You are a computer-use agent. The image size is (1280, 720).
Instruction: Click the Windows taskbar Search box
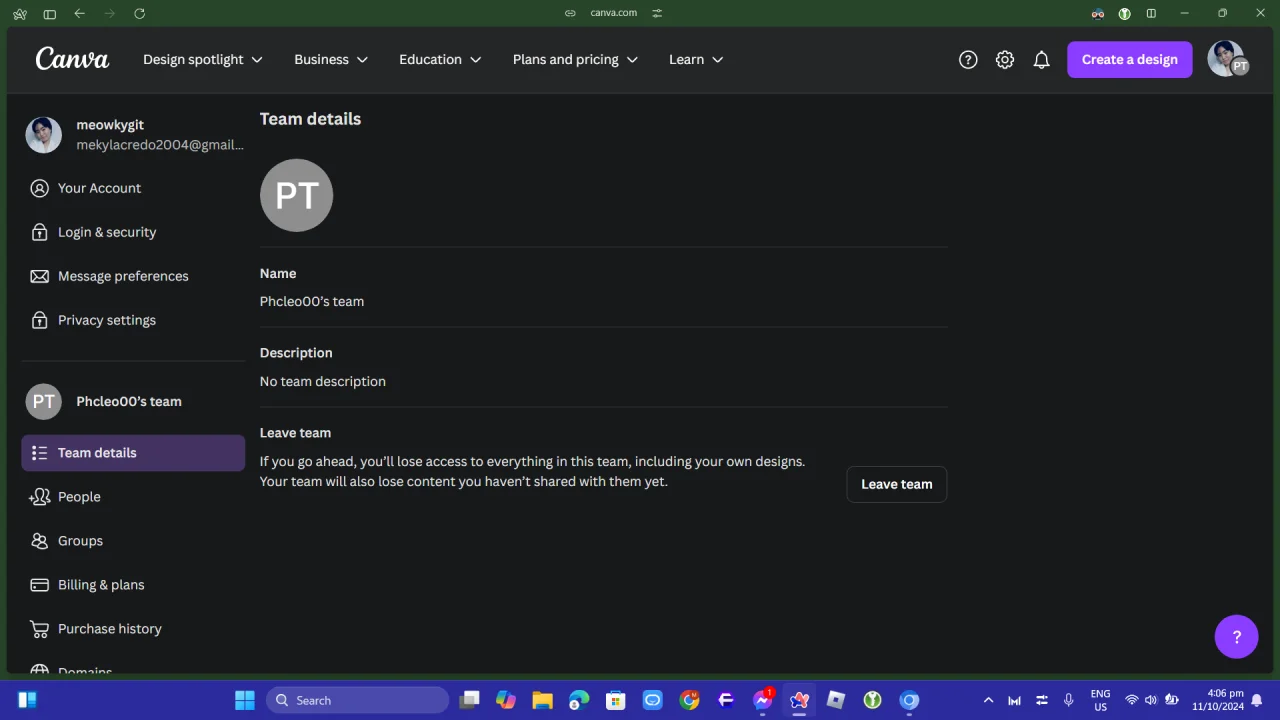pyautogui.click(x=358, y=700)
